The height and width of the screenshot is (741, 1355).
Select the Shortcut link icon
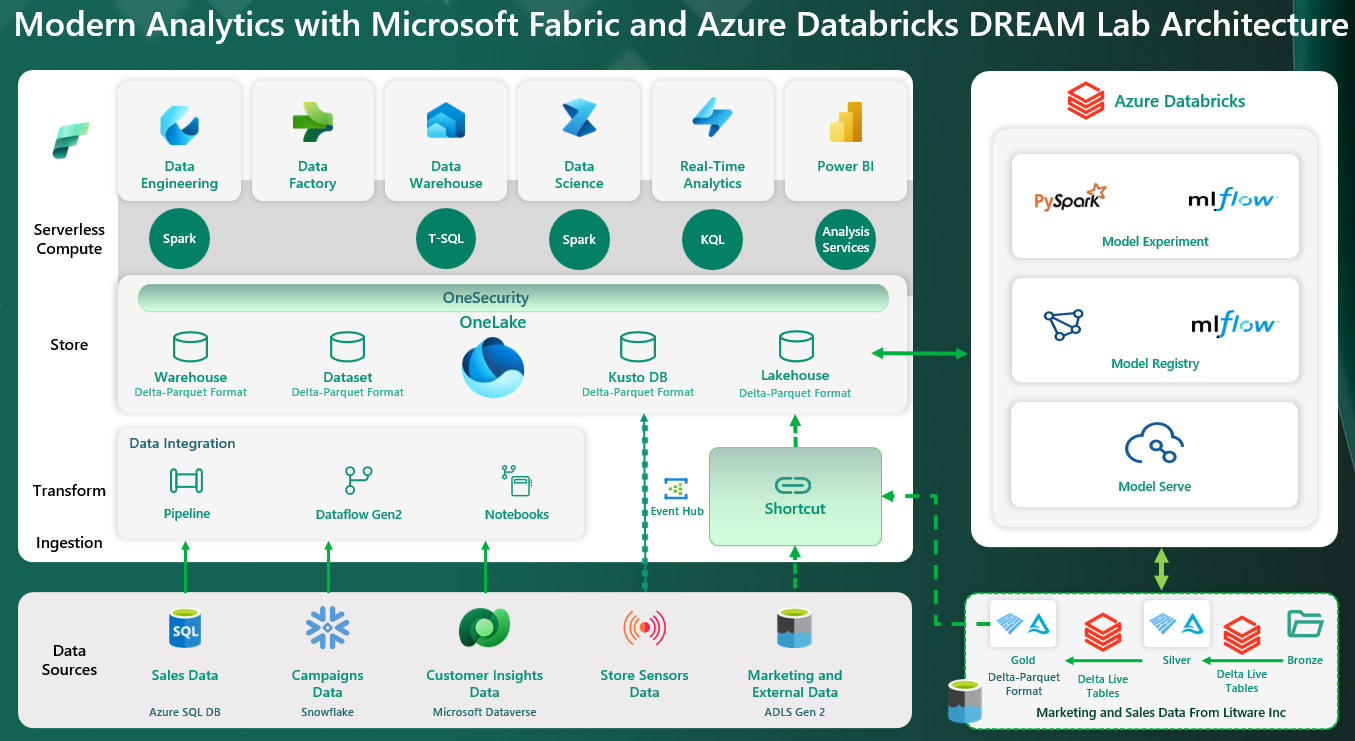point(794,486)
